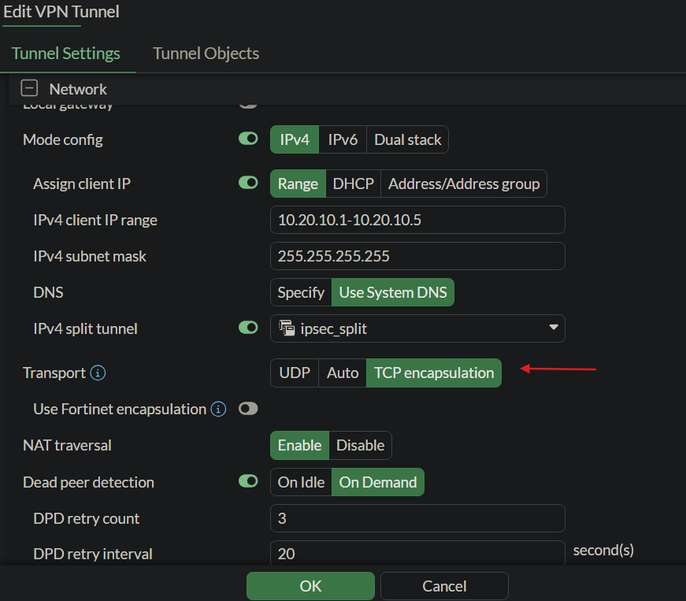Click the ipsec_split address group icon

(288, 328)
